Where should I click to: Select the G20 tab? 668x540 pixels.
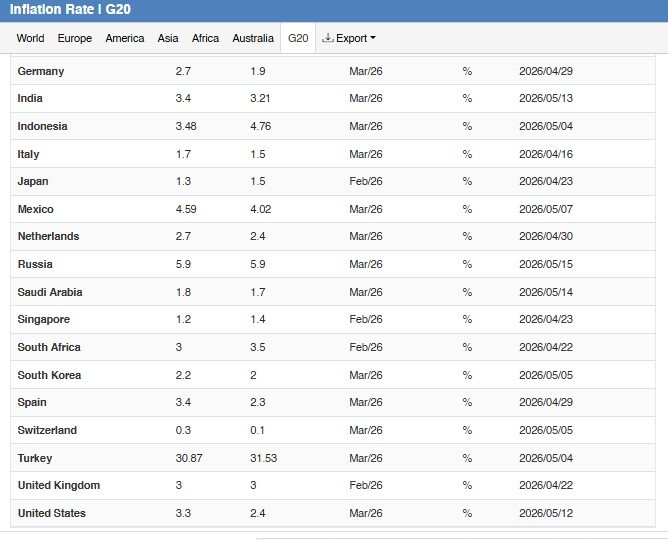tap(298, 39)
